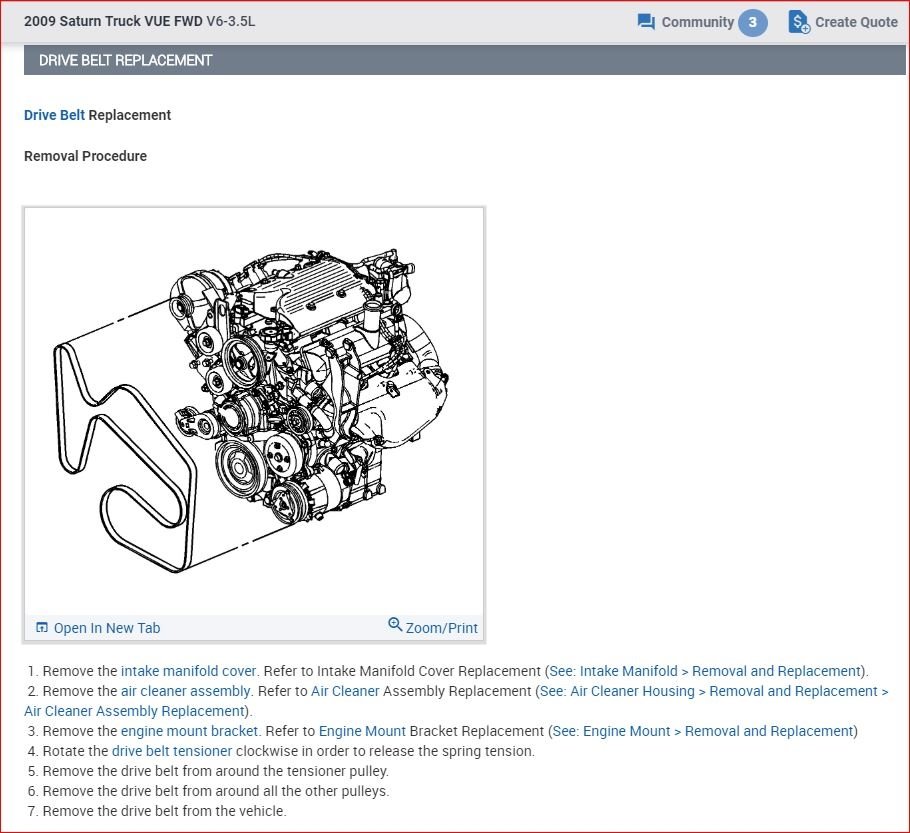Click the 2009 Saturn Truck VUE FWD title
The width and height of the screenshot is (910, 833).
(x=113, y=21)
